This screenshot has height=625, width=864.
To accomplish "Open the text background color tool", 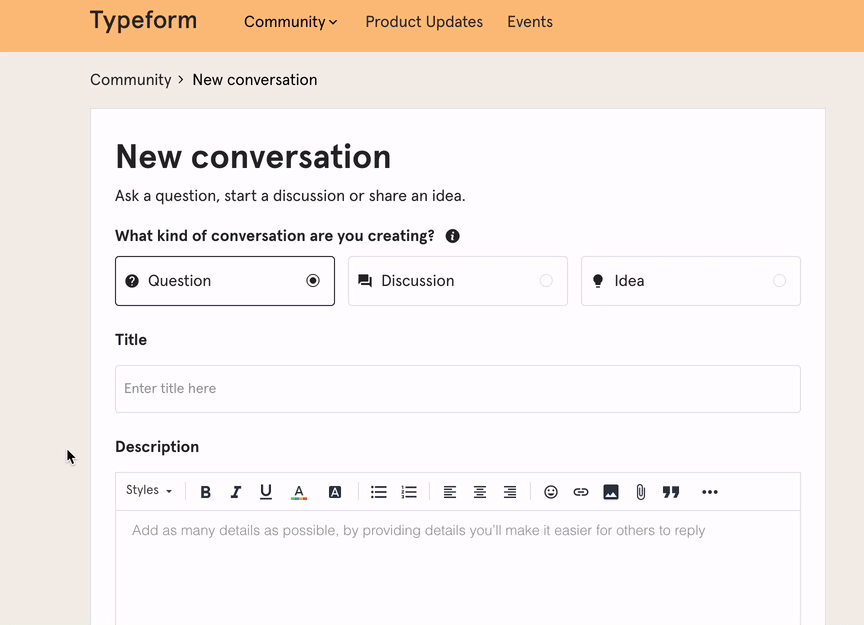I will pyautogui.click(x=334, y=492).
